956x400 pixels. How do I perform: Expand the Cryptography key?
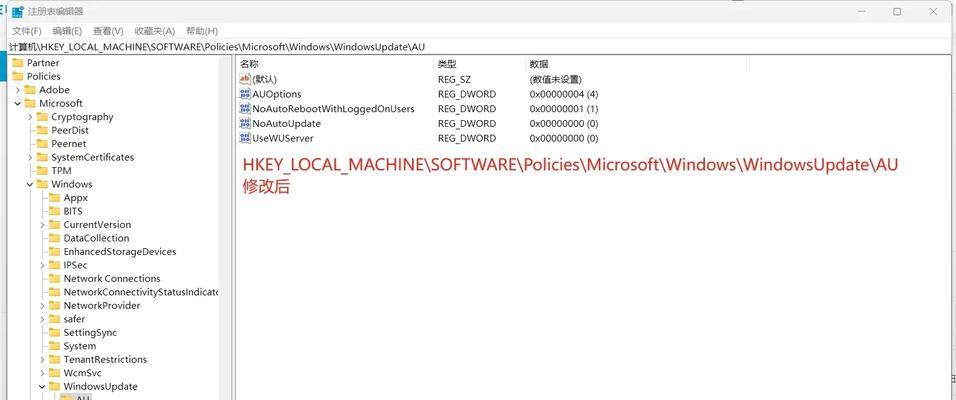point(30,116)
